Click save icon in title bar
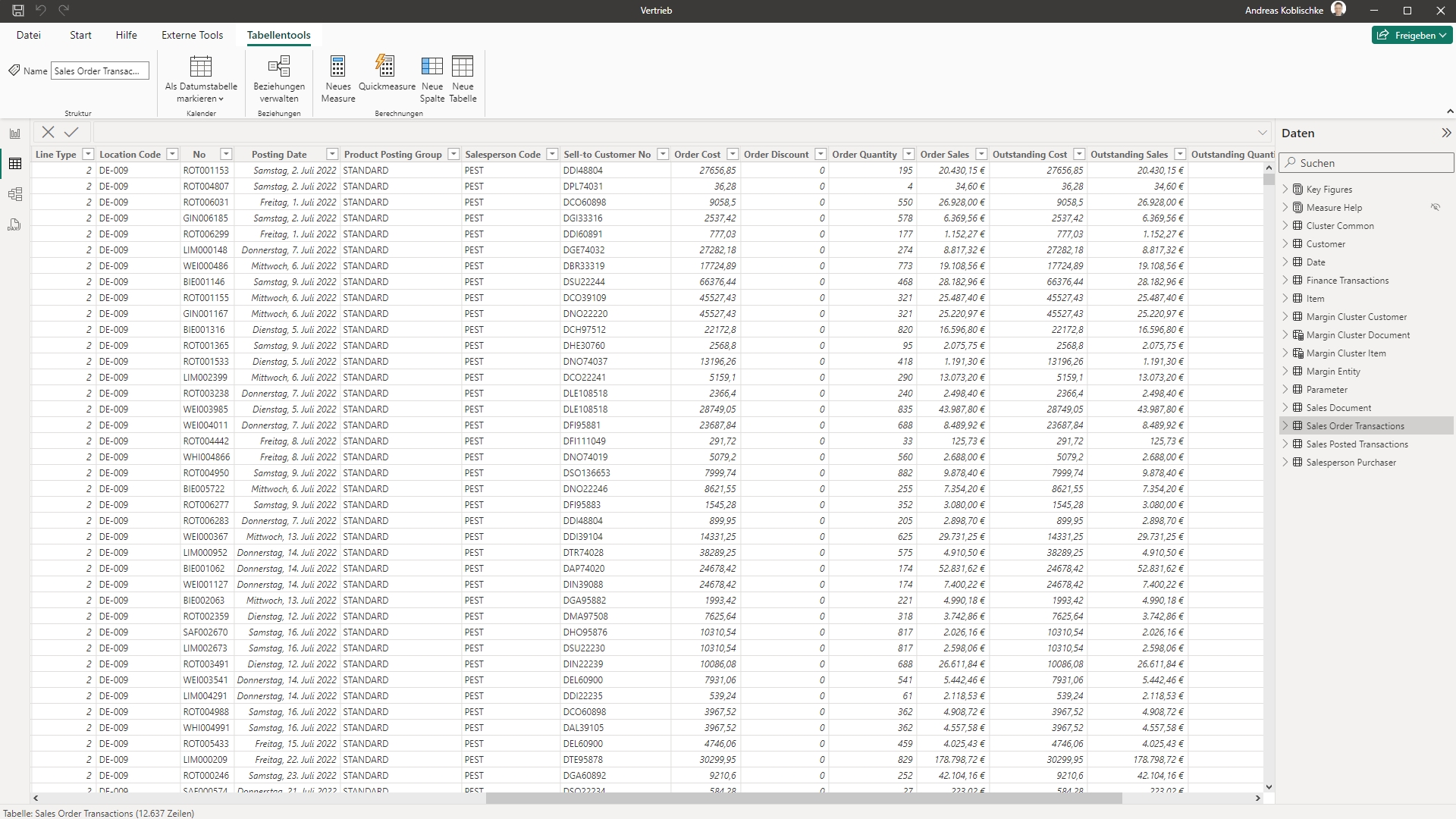1456x819 pixels. pyautogui.click(x=18, y=11)
